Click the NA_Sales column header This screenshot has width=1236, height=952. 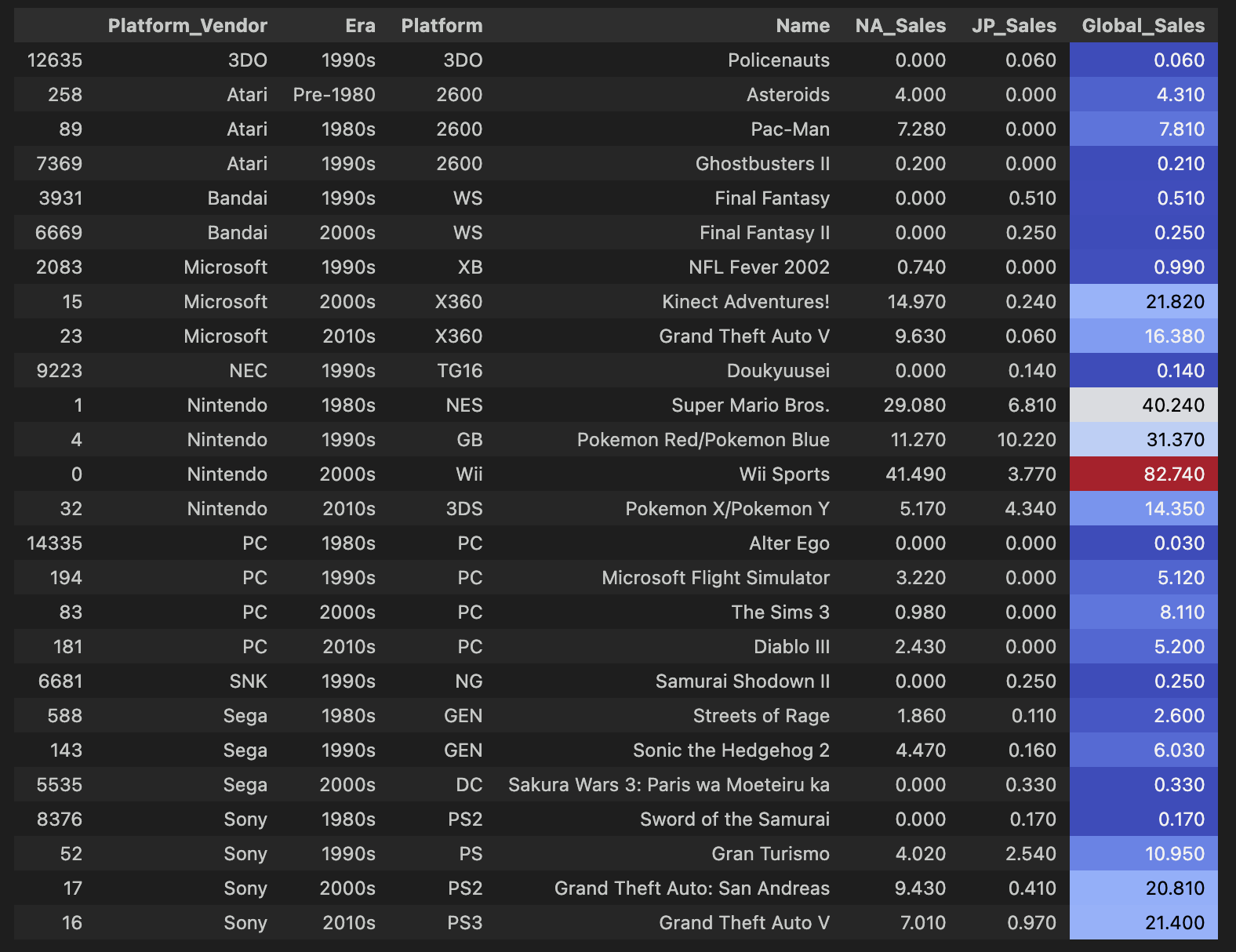[x=900, y=26]
